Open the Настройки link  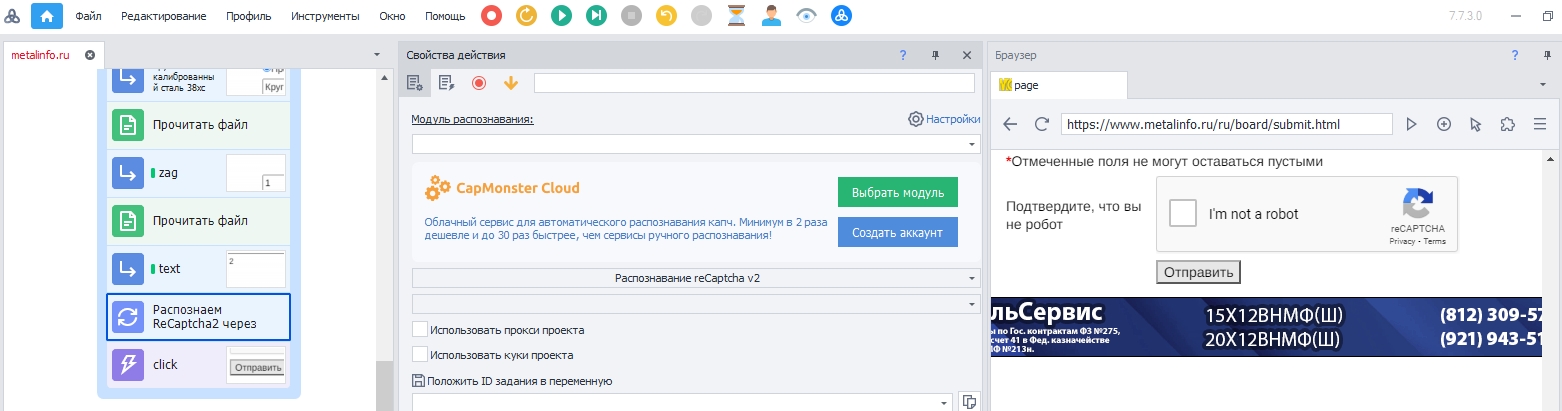pos(944,119)
